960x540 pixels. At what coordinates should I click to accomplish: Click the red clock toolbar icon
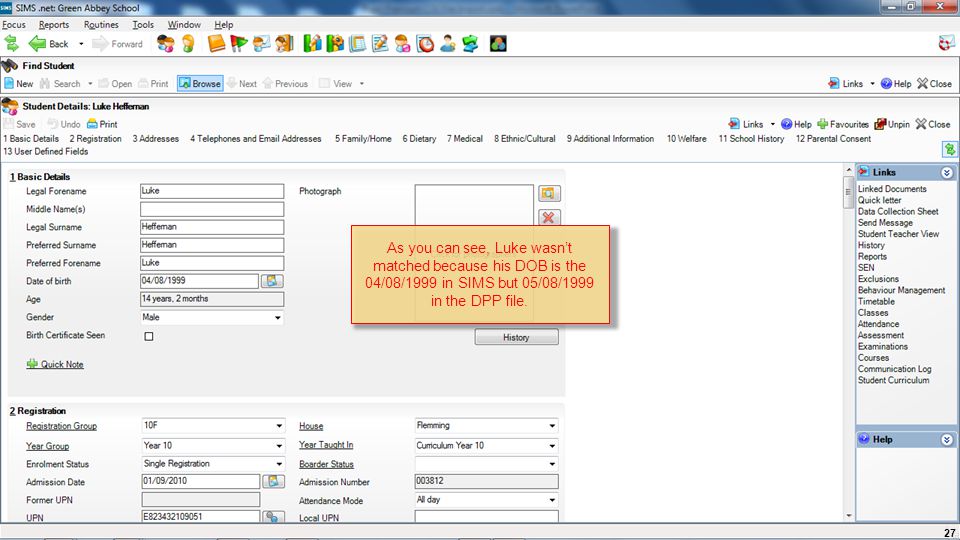pos(425,43)
